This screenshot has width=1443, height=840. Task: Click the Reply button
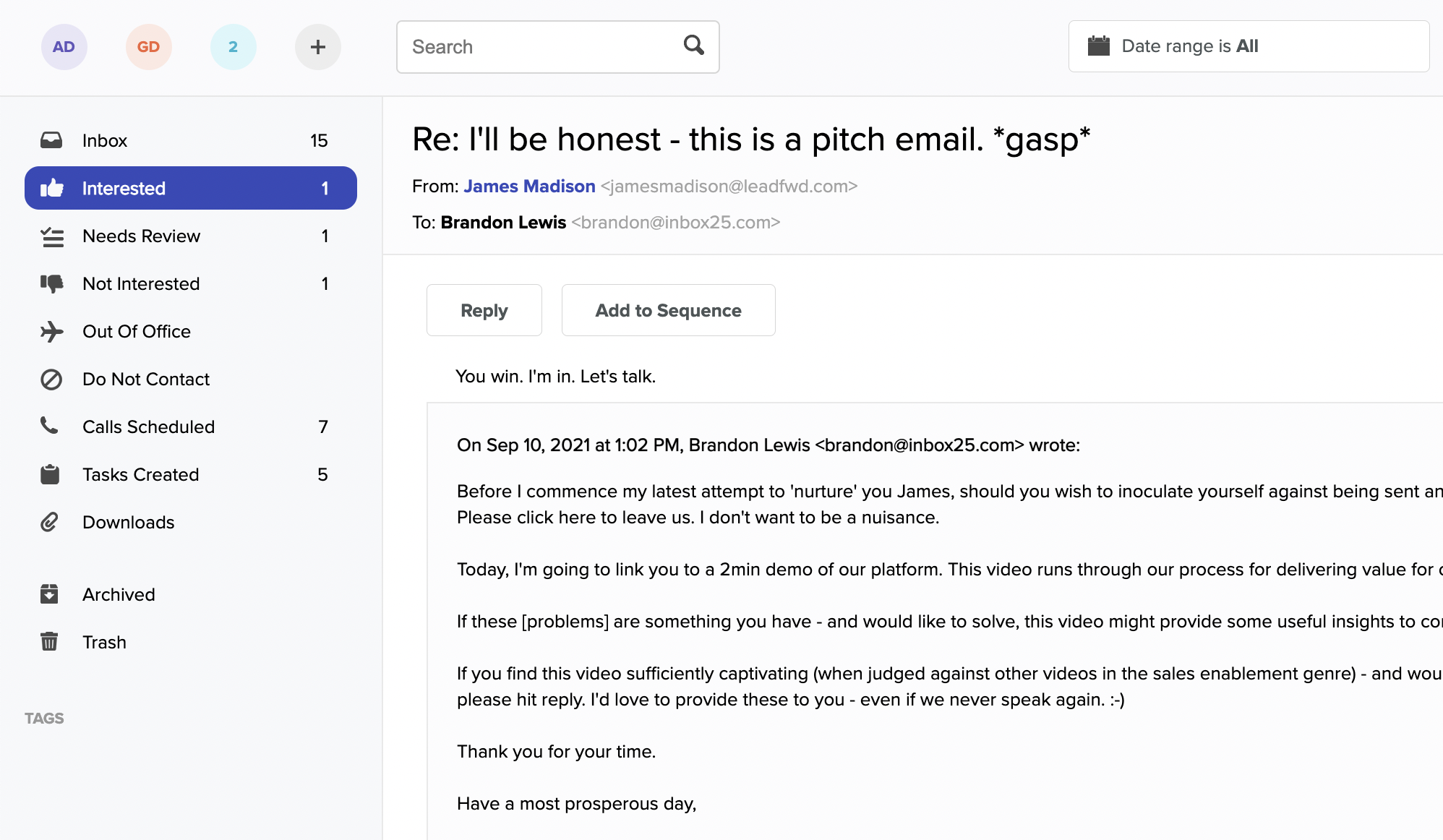(x=484, y=310)
